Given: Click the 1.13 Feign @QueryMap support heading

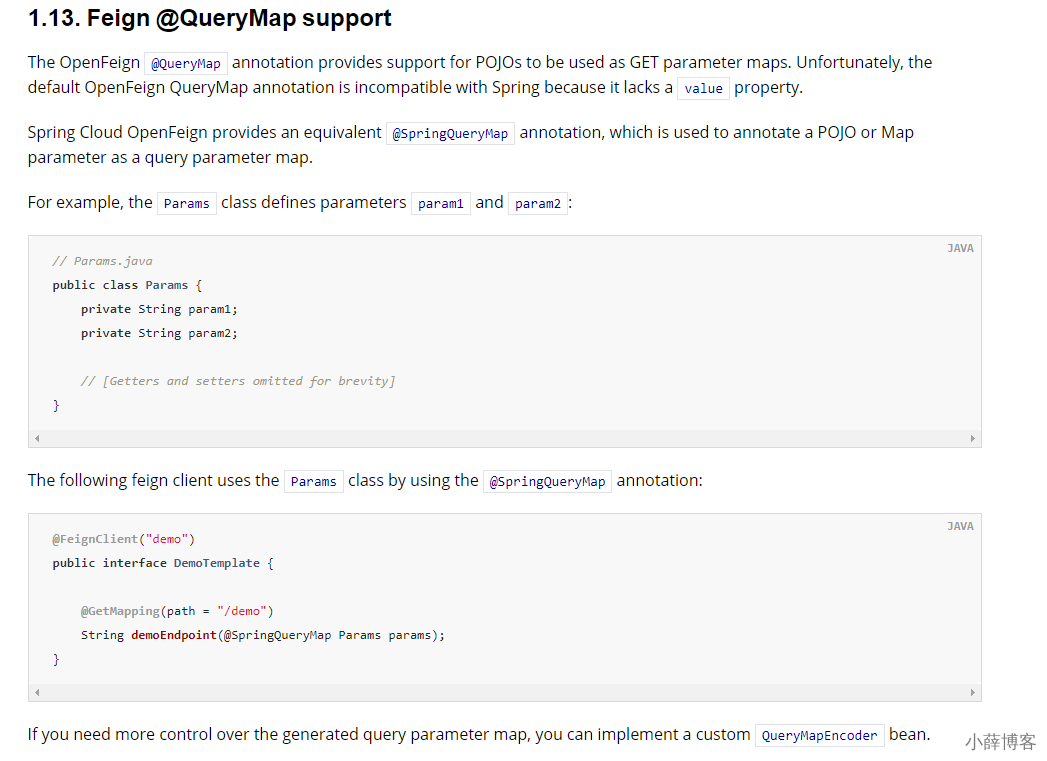Looking at the screenshot, I should point(210,18).
